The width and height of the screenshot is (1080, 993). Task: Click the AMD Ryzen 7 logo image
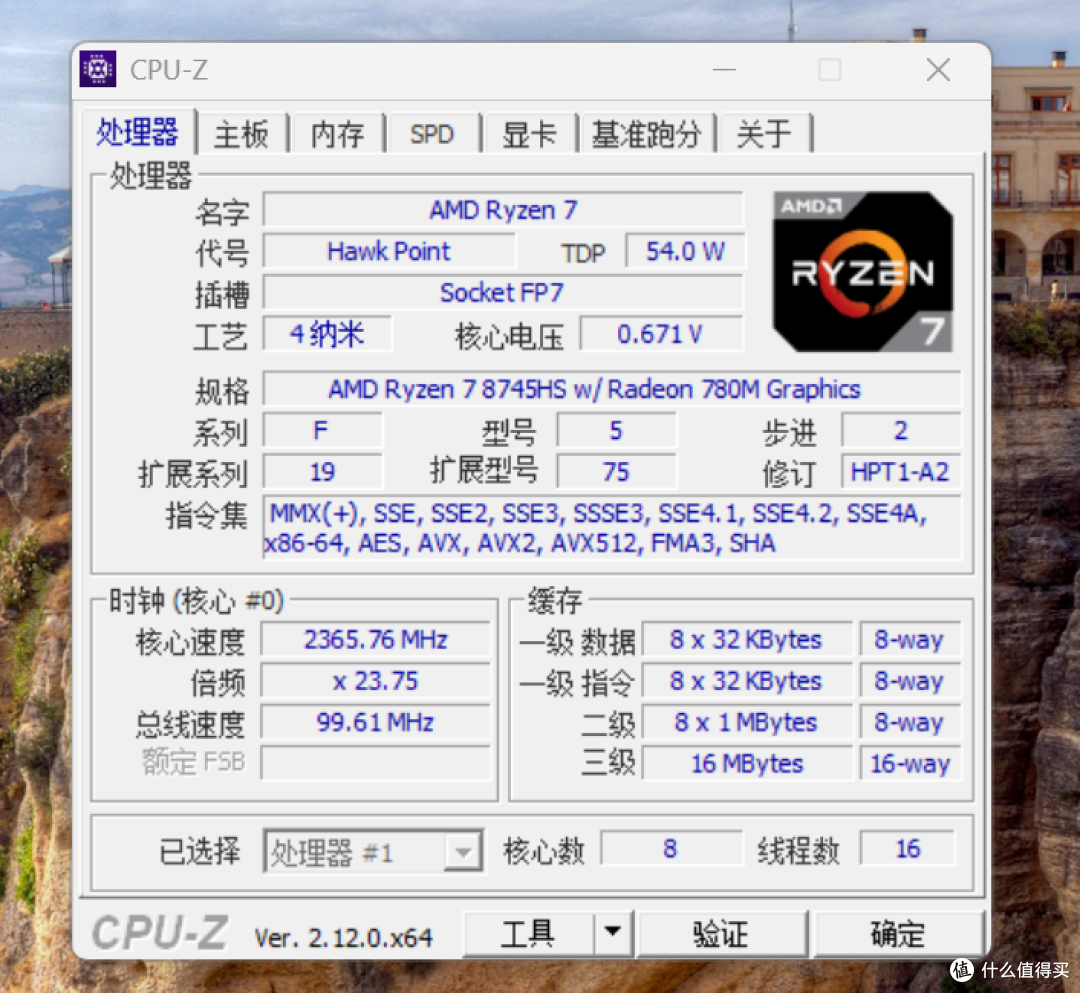click(x=863, y=271)
